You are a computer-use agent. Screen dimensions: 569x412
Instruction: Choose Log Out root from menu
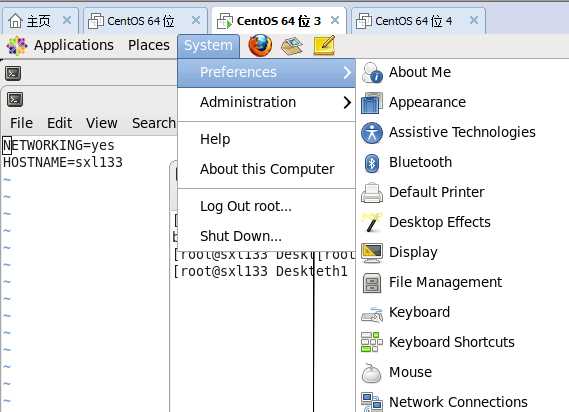[x=246, y=206]
